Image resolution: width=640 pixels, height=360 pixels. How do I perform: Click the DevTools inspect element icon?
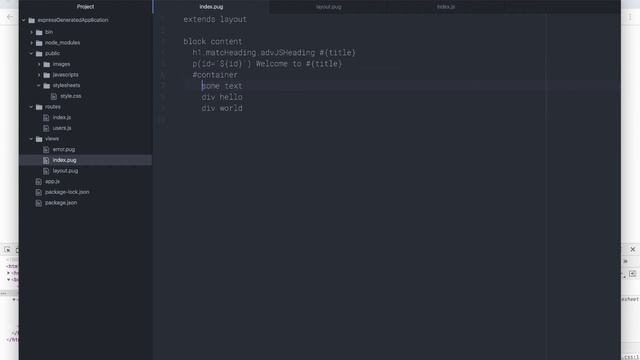click(7, 250)
